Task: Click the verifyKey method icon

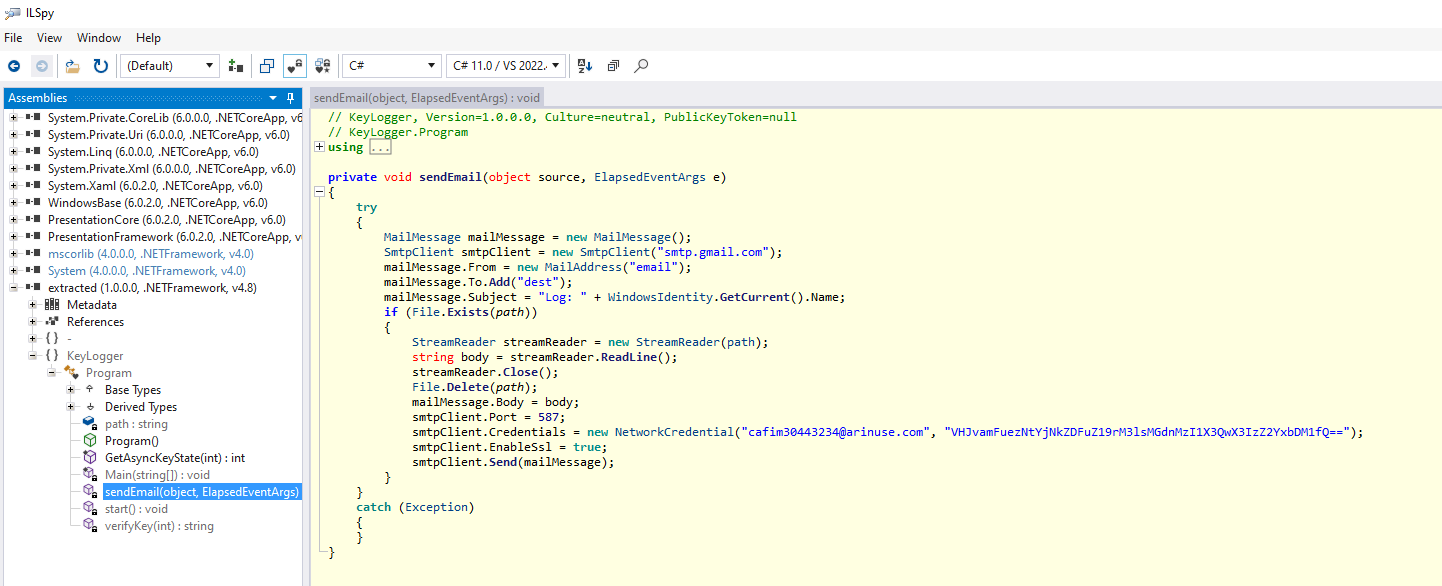Action: [x=90, y=526]
